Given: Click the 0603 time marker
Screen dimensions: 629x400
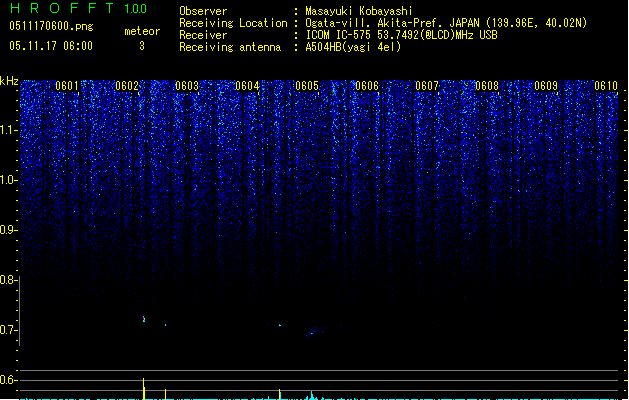Looking at the screenshot, I should coord(187,86).
